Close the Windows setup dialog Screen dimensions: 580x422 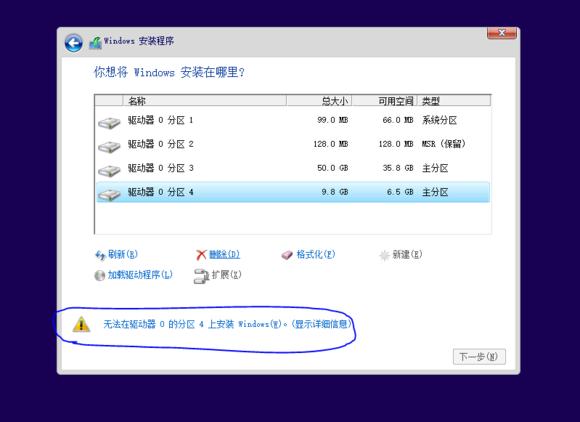[502, 33]
